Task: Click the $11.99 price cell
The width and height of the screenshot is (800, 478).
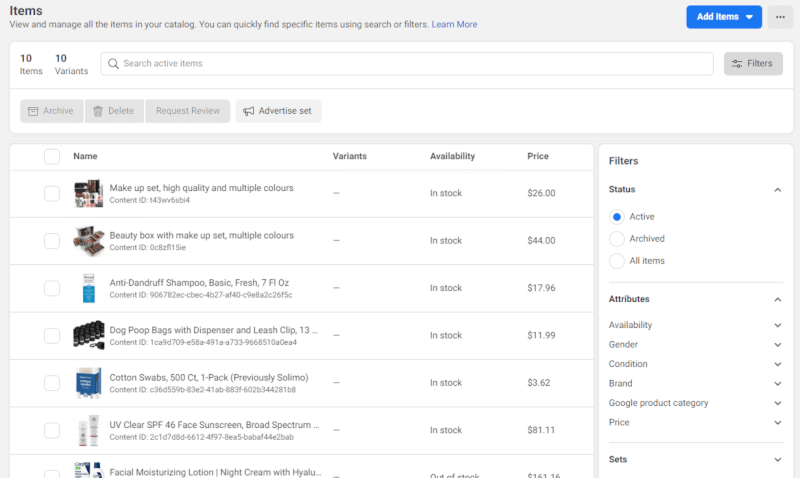Action: (541, 336)
